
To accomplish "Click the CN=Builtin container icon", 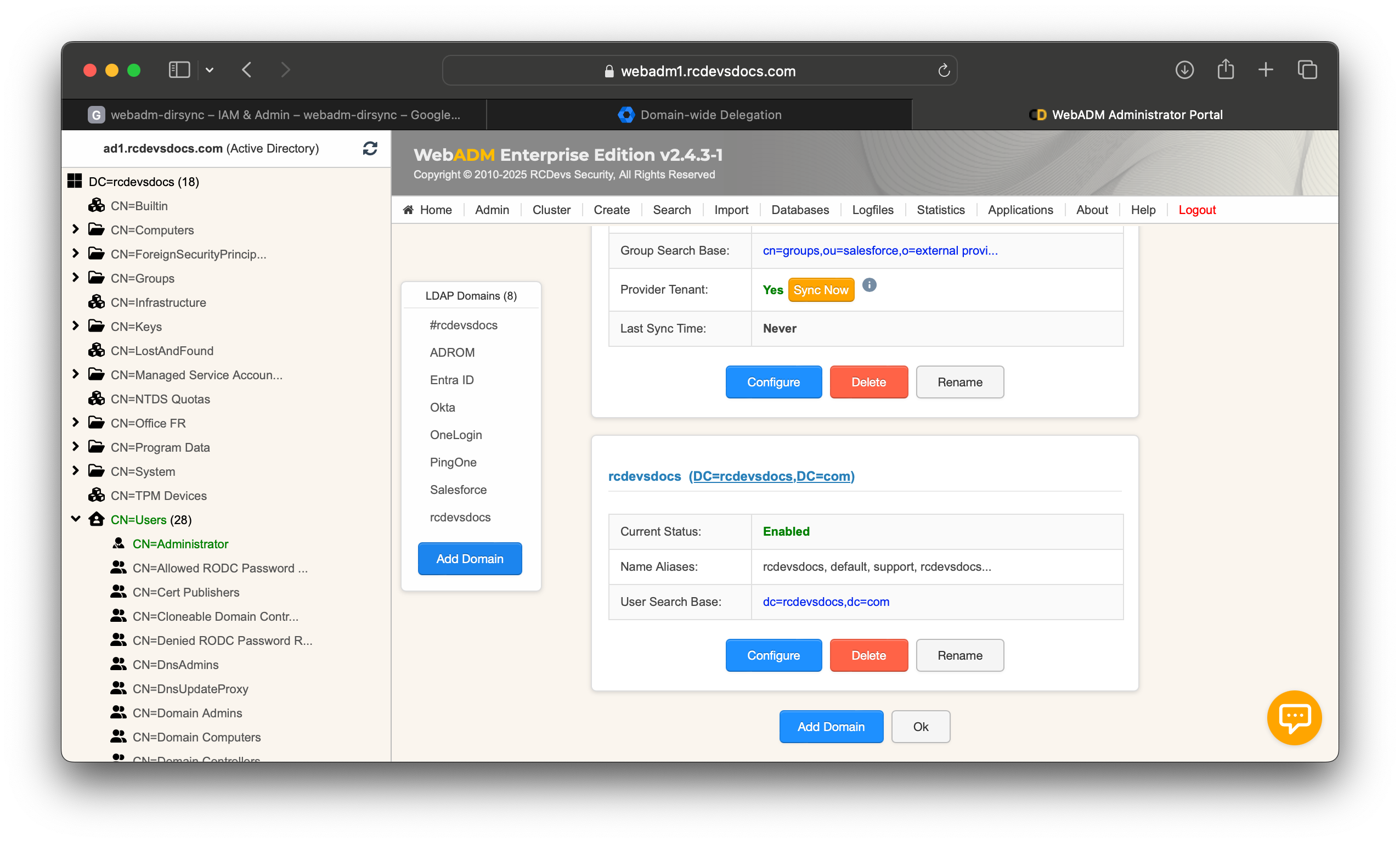I will point(97,205).
